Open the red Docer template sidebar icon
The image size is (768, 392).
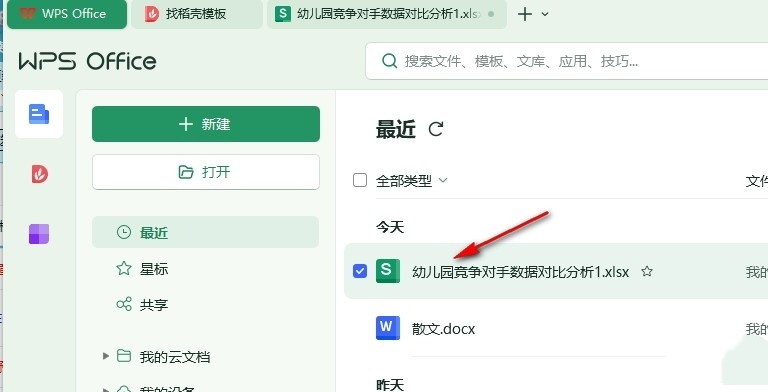pos(39,173)
